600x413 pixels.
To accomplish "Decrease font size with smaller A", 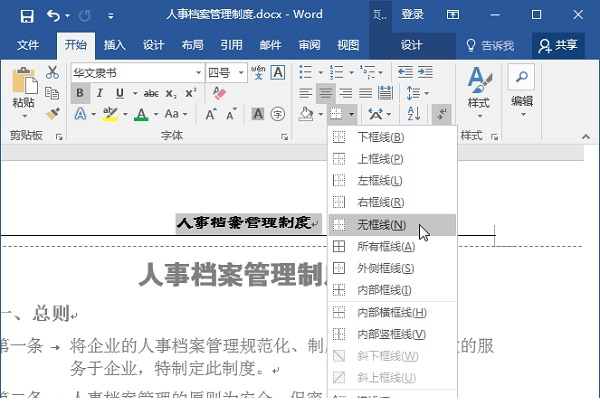I will click(231, 114).
